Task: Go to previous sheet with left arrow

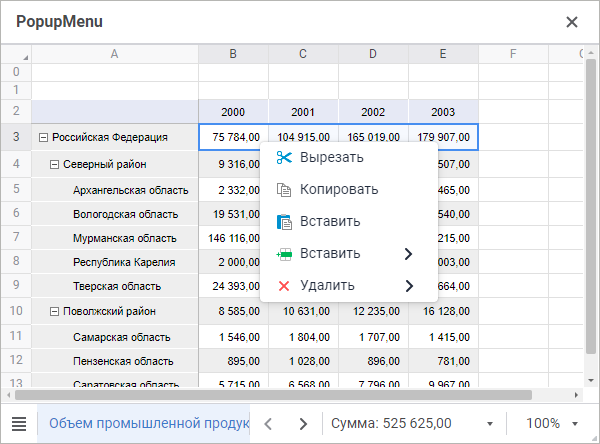Action: pos(268,424)
